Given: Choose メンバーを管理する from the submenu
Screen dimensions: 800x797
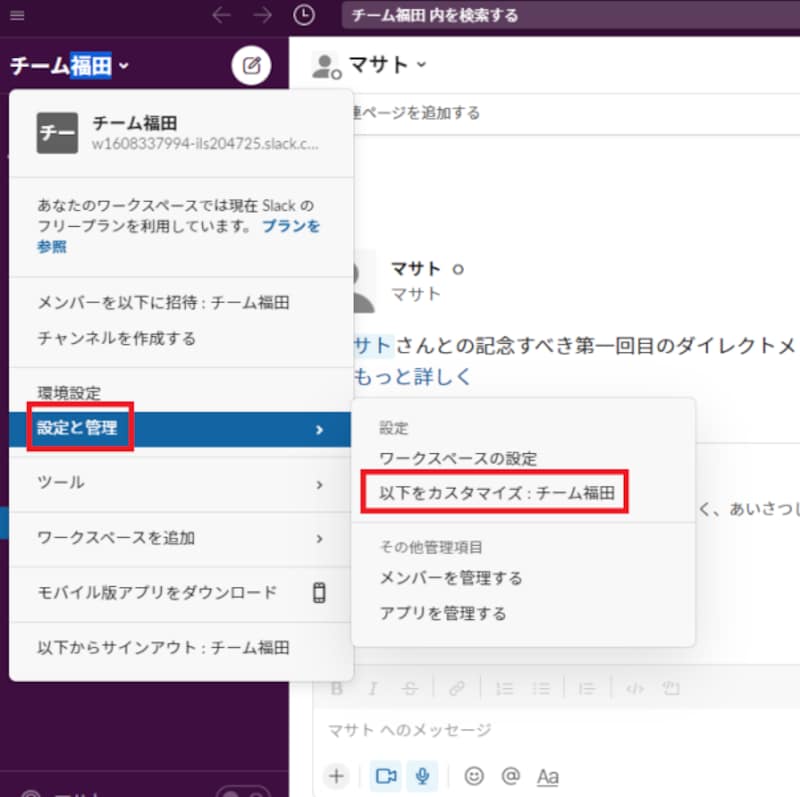Looking at the screenshot, I should 451,578.
